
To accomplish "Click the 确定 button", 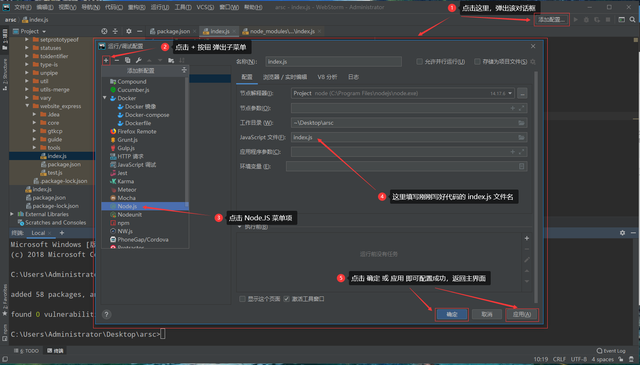I will point(451,314).
